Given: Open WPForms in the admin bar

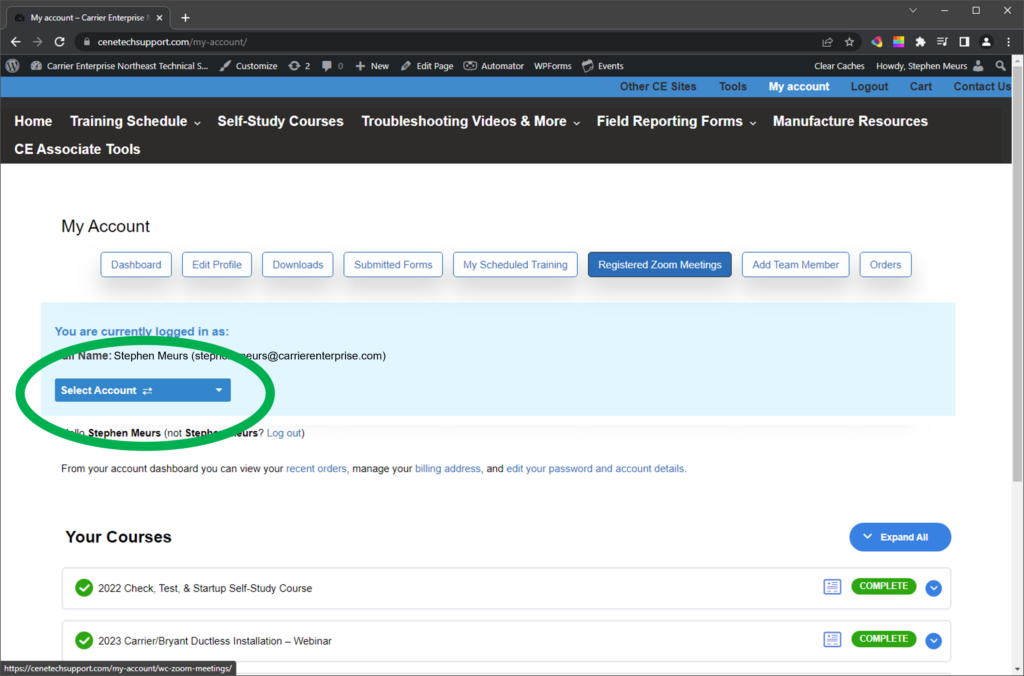Looking at the screenshot, I should (552, 66).
